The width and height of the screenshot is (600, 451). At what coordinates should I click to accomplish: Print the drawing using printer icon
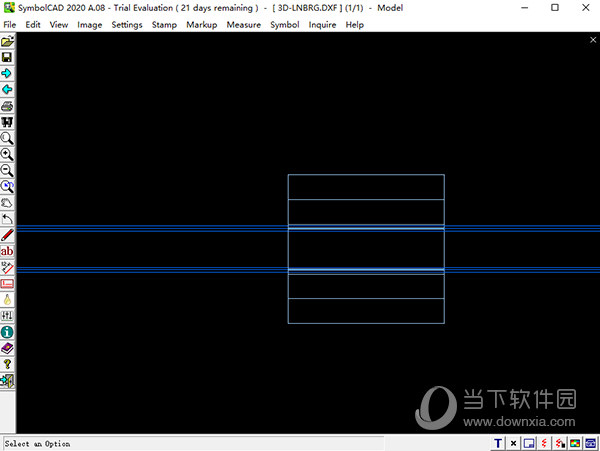7,106
